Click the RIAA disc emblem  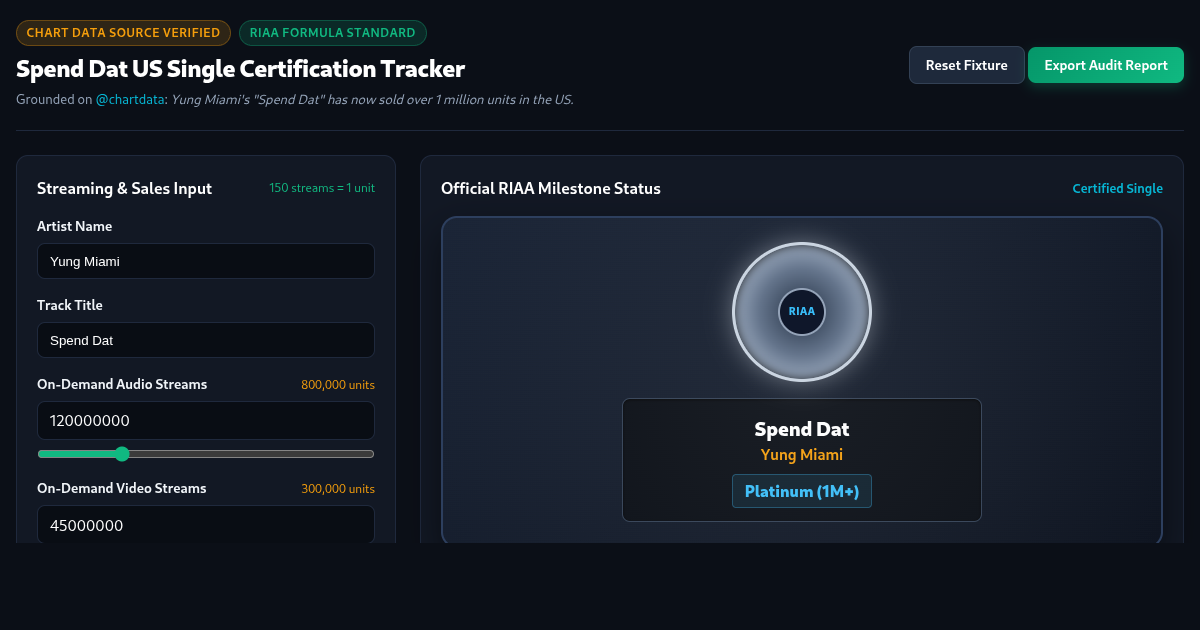coord(802,311)
